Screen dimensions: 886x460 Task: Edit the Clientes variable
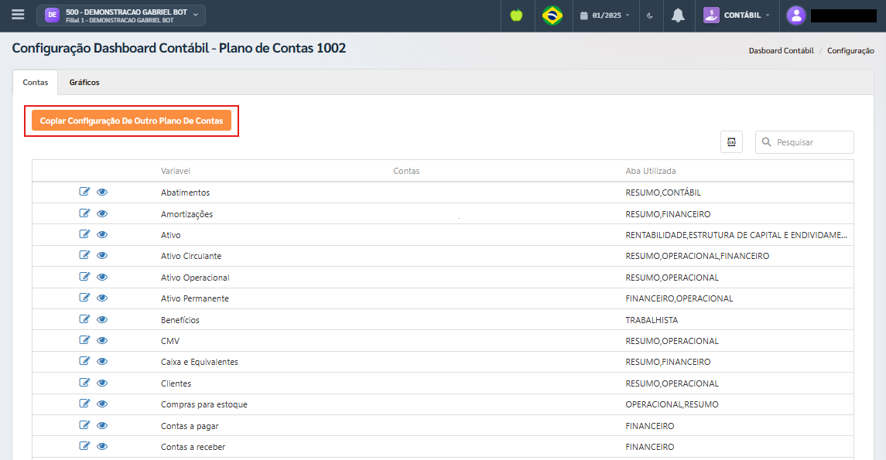[x=84, y=383]
